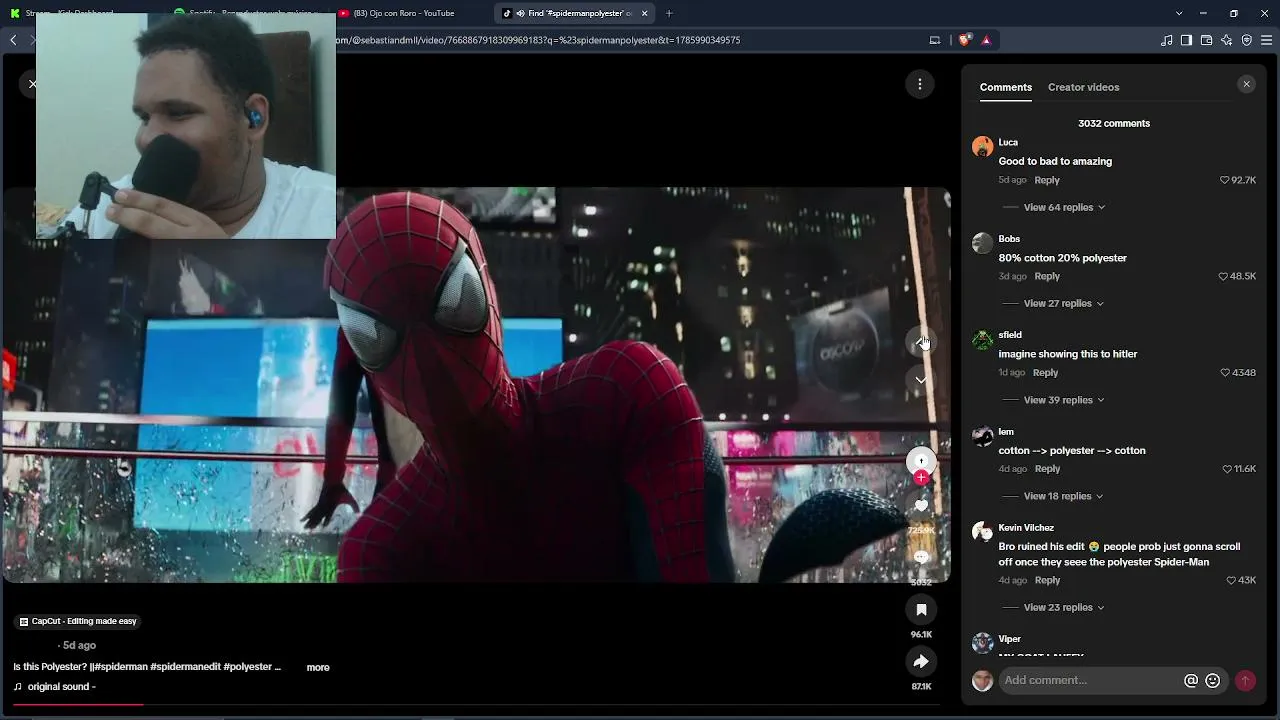Bookmark the video with the save icon
The width and height of the screenshot is (1280, 720).
click(921, 610)
